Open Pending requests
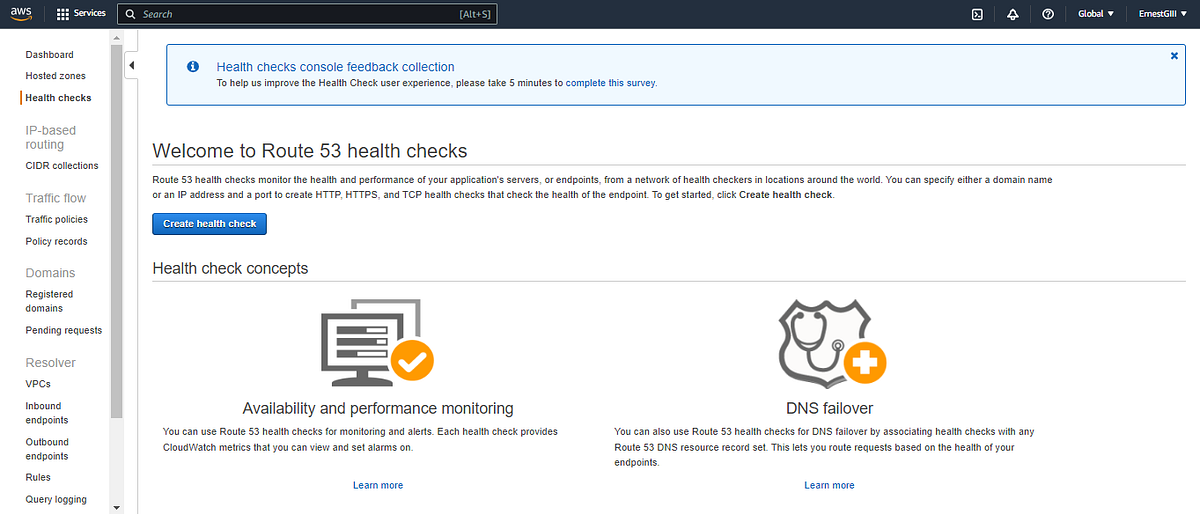 64,330
